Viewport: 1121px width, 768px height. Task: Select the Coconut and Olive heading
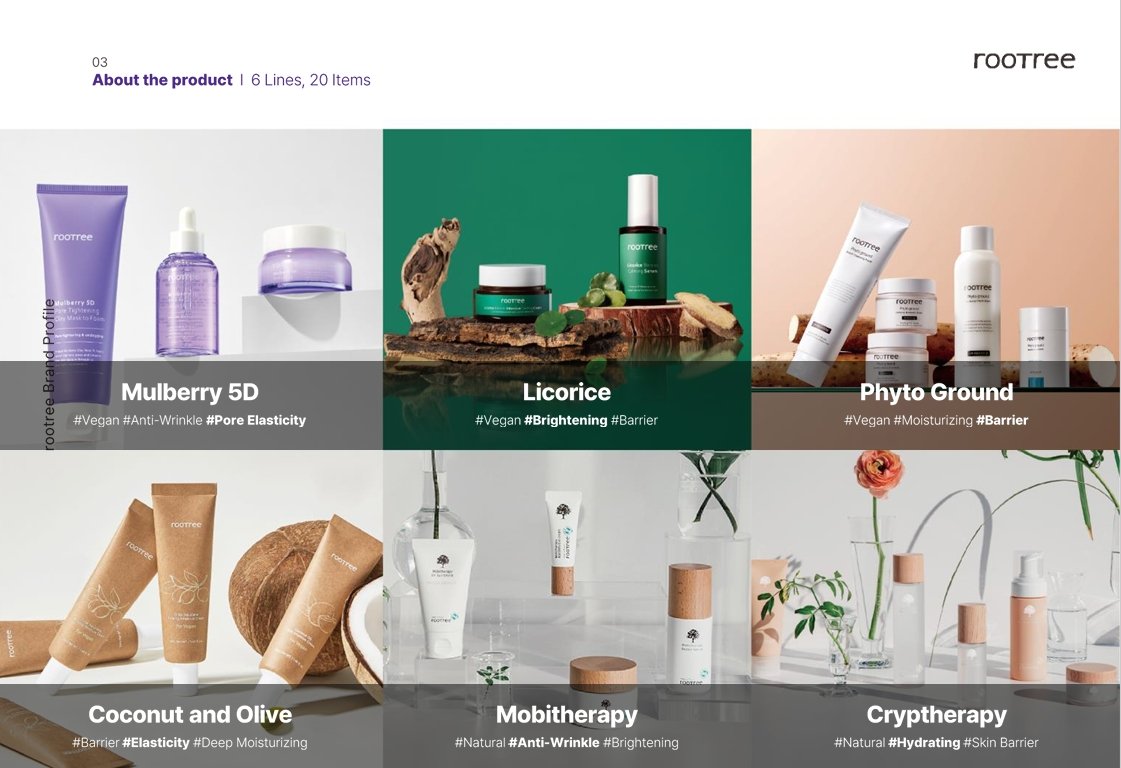click(x=190, y=714)
